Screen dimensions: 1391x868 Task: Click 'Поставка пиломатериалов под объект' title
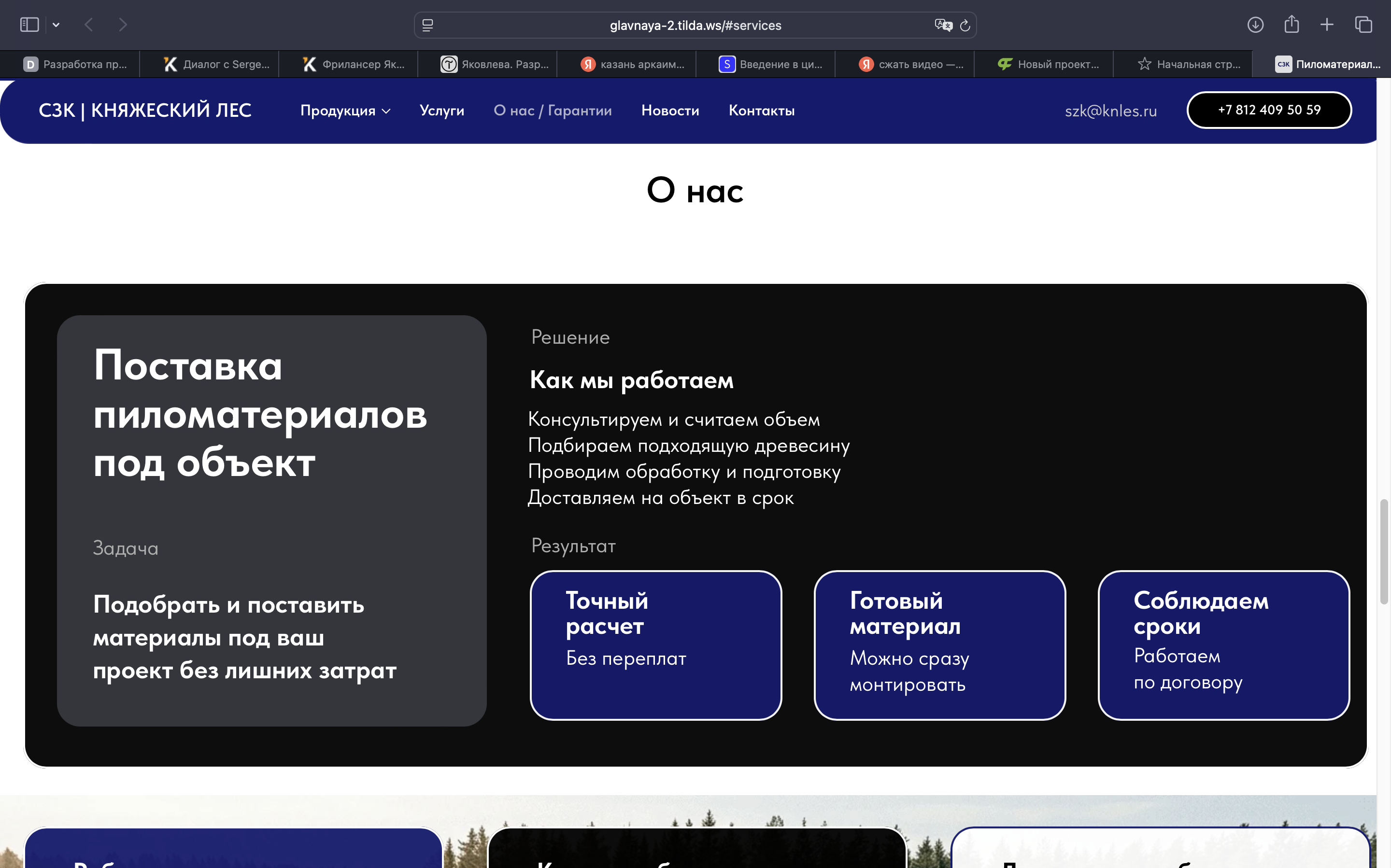click(x=259, y=413)
